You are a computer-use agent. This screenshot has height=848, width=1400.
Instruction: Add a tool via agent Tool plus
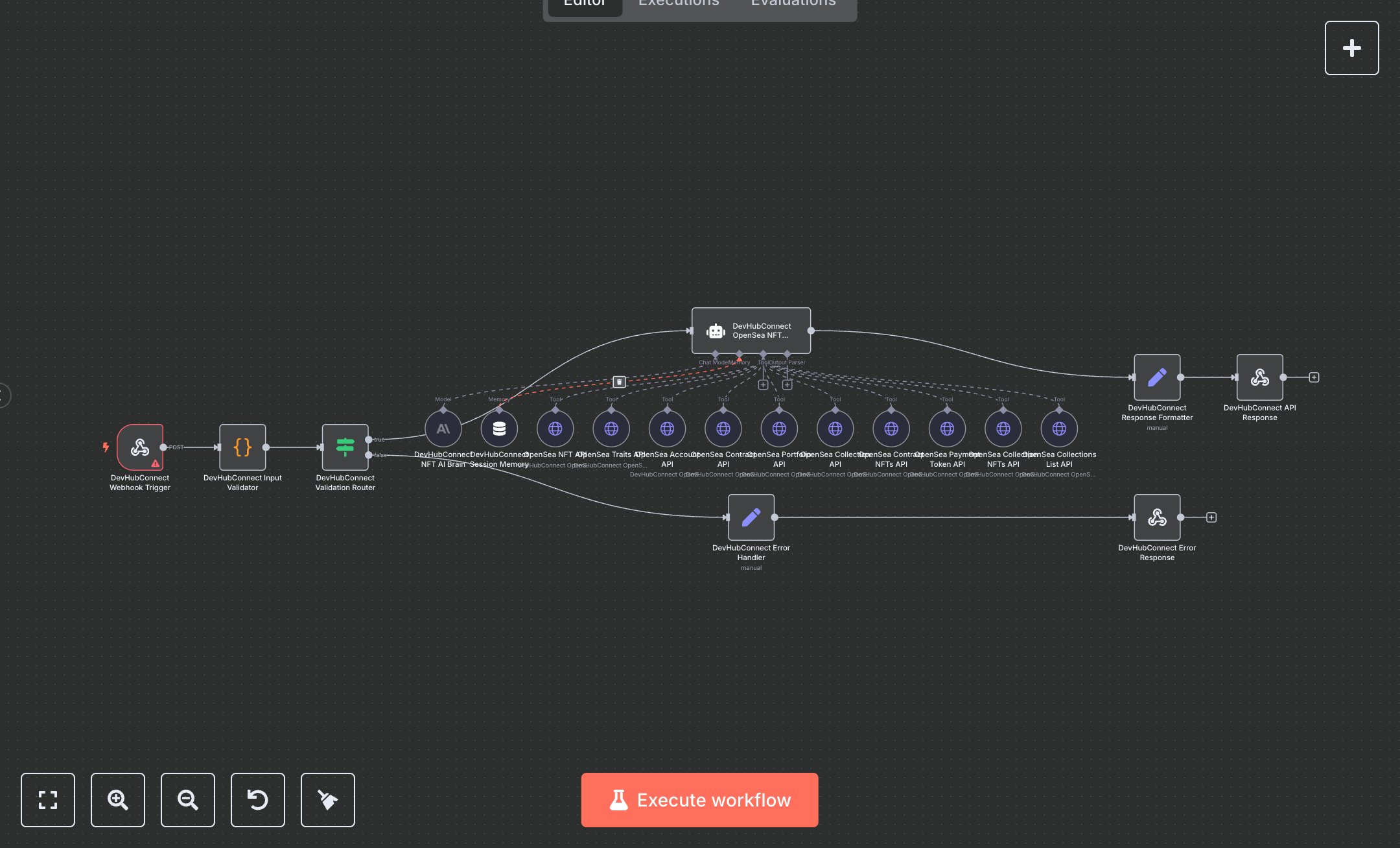[763, 385]
